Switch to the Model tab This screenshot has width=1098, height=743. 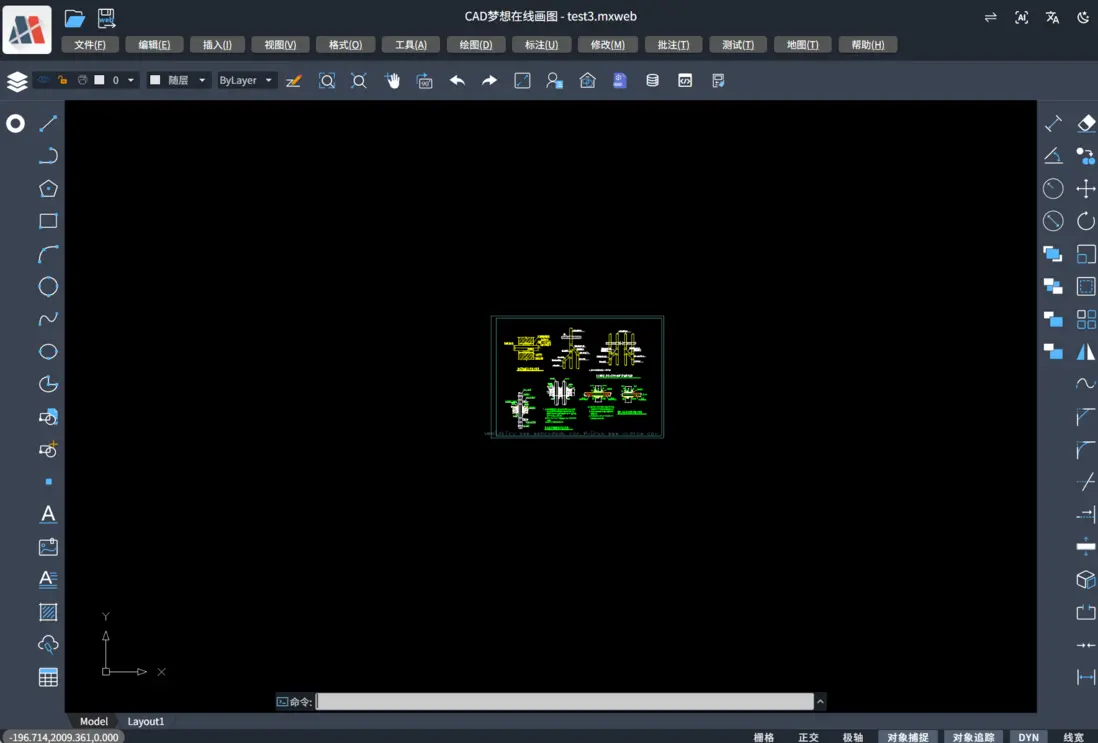tap(94, 721)
